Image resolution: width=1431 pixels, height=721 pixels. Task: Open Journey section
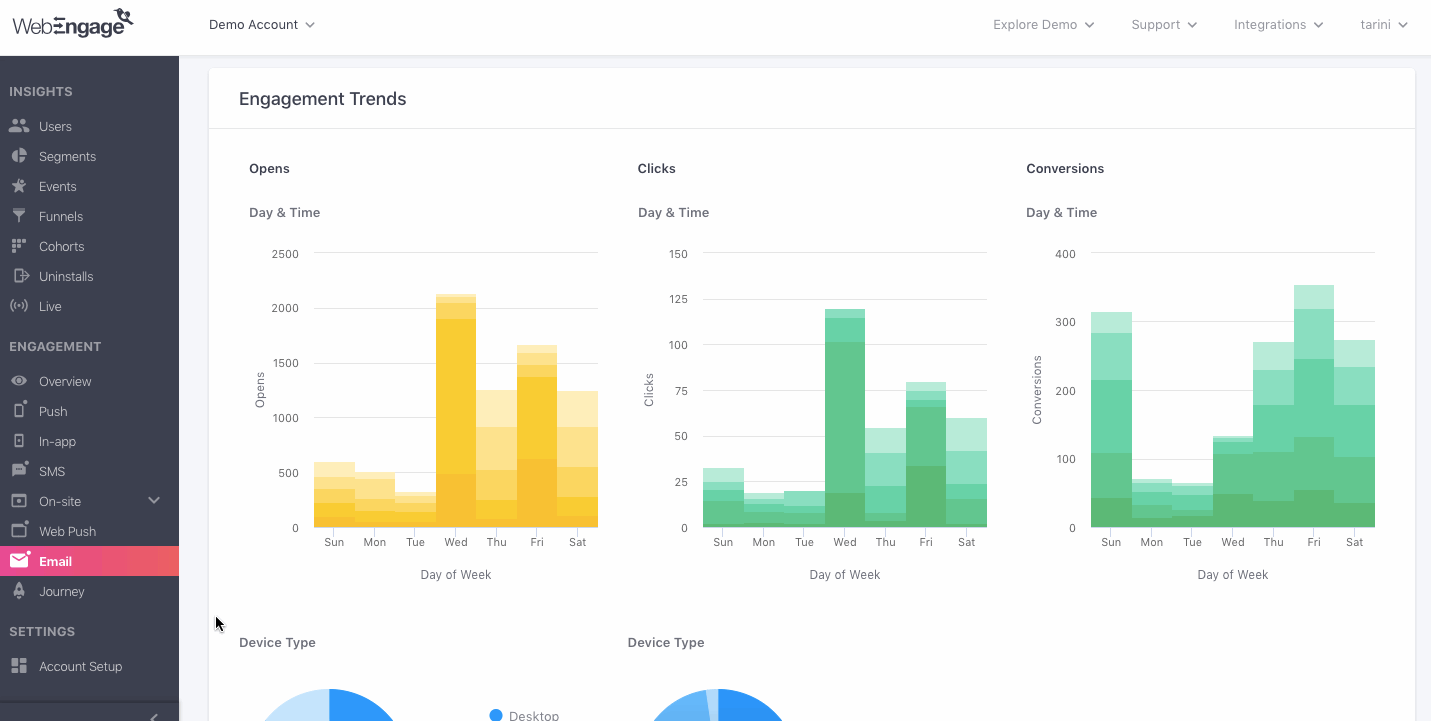click(x=62, y=592)
